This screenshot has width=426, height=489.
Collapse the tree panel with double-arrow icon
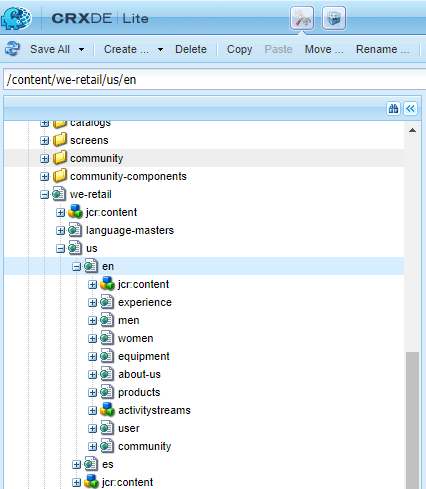[410, 109]
